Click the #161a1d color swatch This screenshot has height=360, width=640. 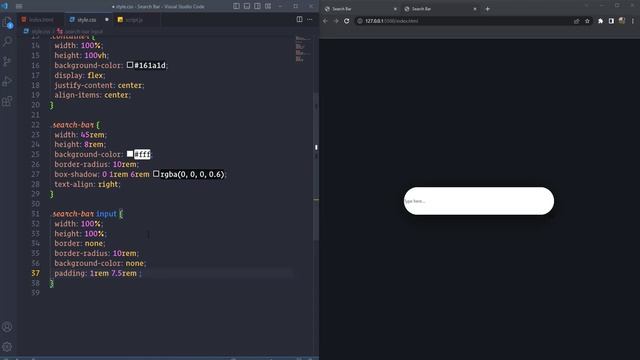coord(130,65)
